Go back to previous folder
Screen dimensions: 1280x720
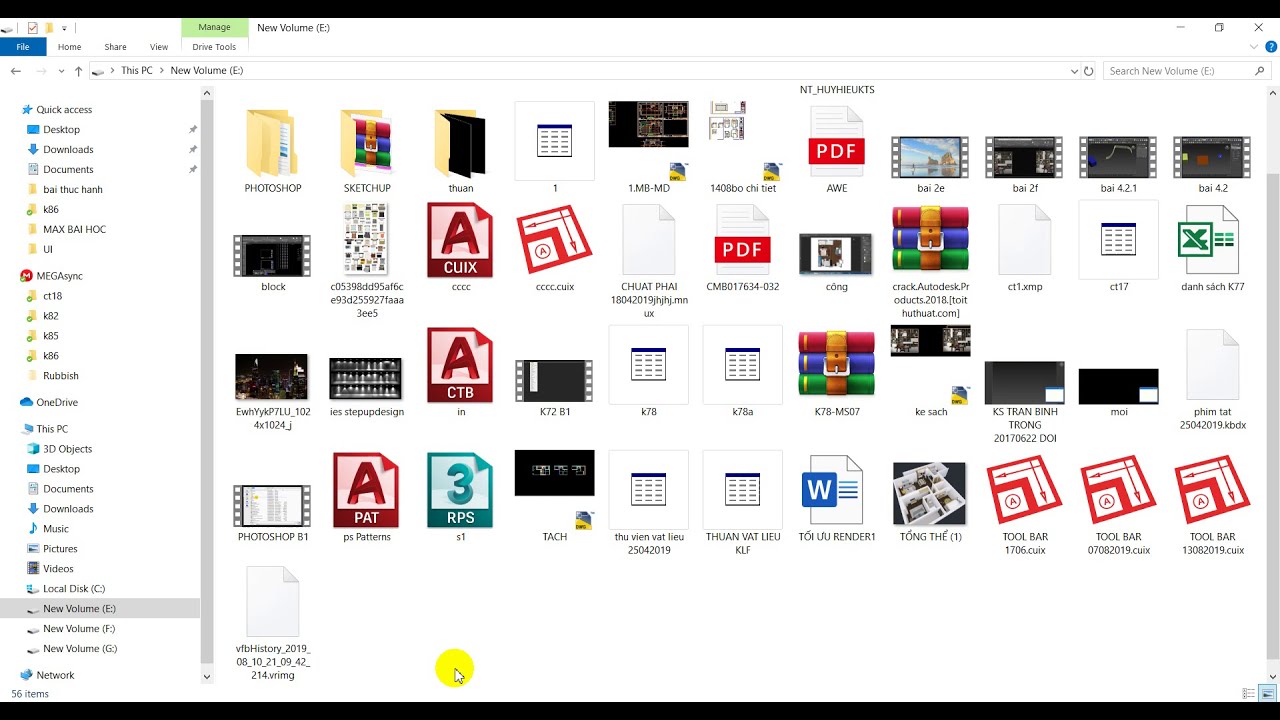click(16, 71)
